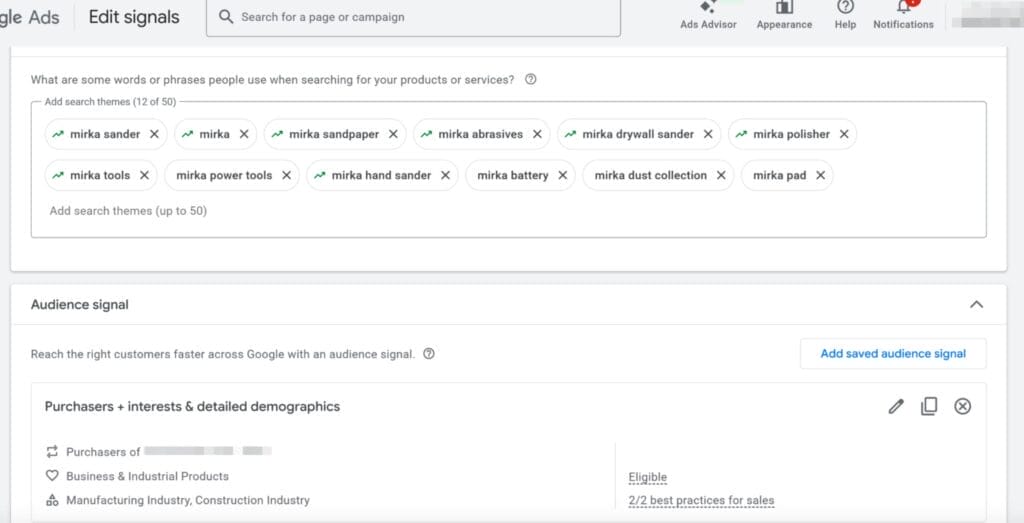Focus the 'Search for a page or campaign' field

[x=413, y=17]
